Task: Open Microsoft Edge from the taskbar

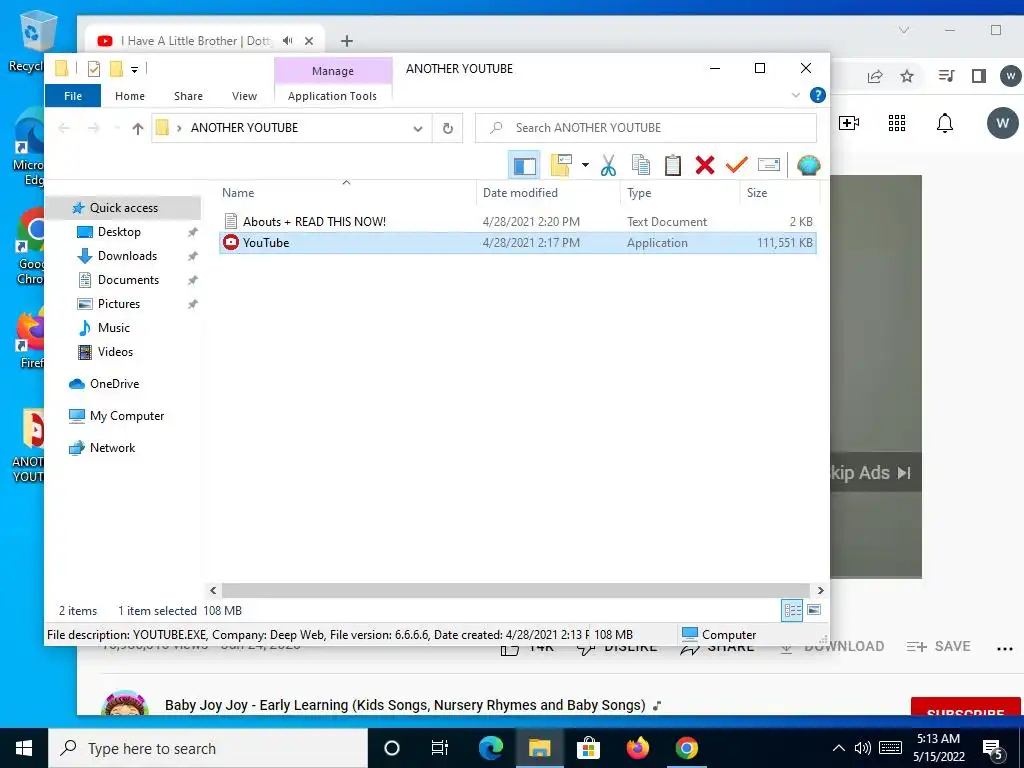Action: tap(490, 748)
